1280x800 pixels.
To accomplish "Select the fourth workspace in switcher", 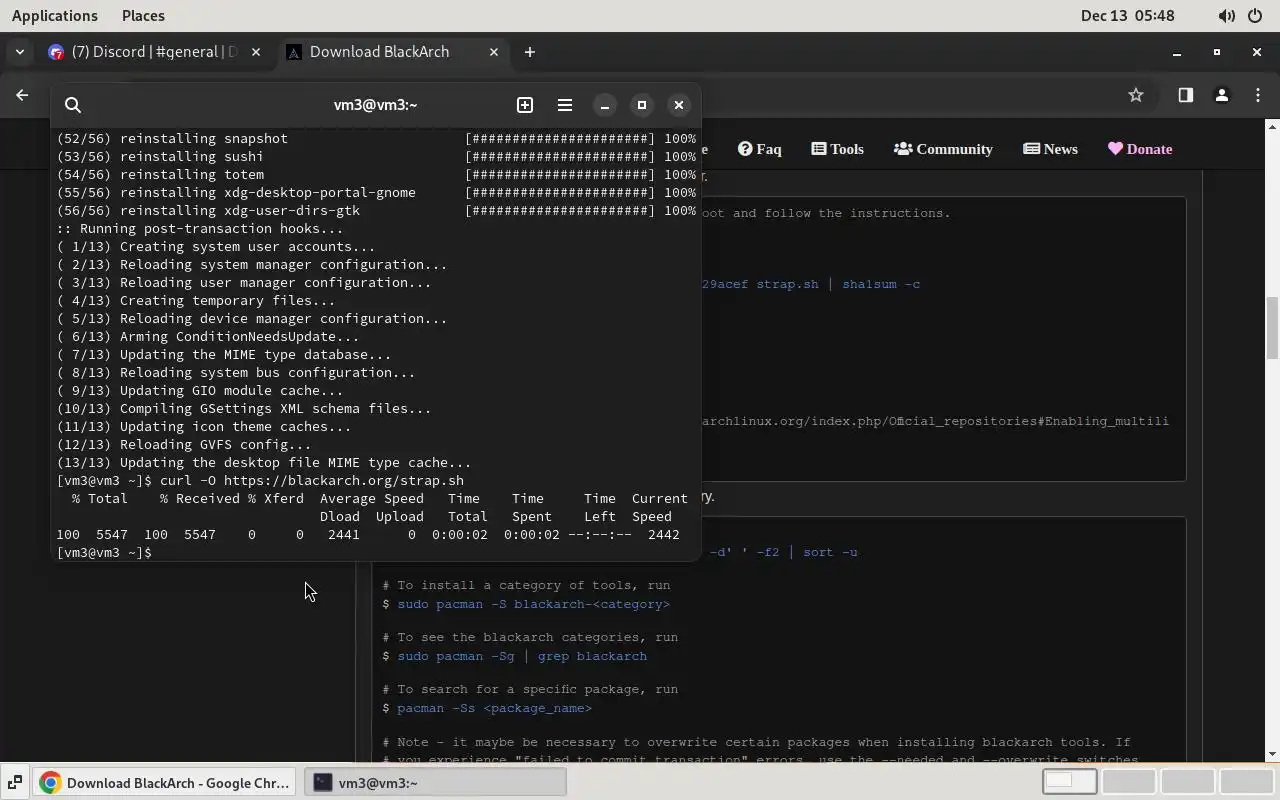I will [x=1246, y=782].
